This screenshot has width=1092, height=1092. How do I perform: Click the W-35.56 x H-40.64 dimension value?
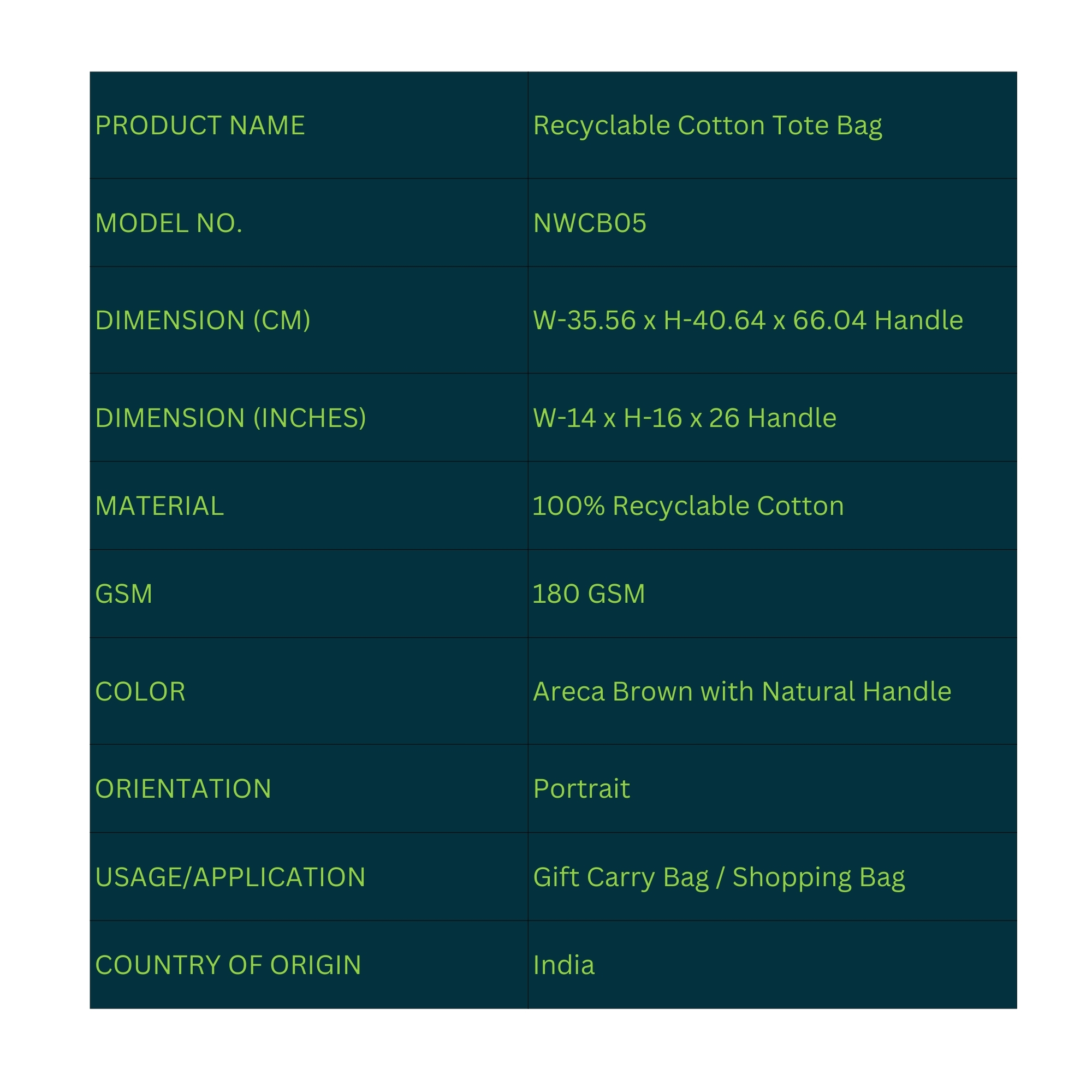(747, 321)
